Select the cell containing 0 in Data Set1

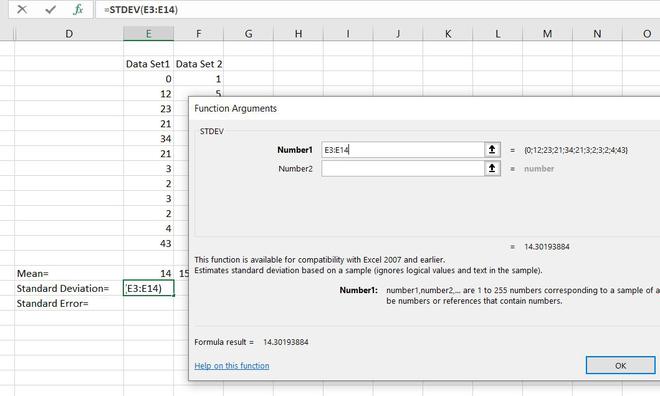[148, 79]
